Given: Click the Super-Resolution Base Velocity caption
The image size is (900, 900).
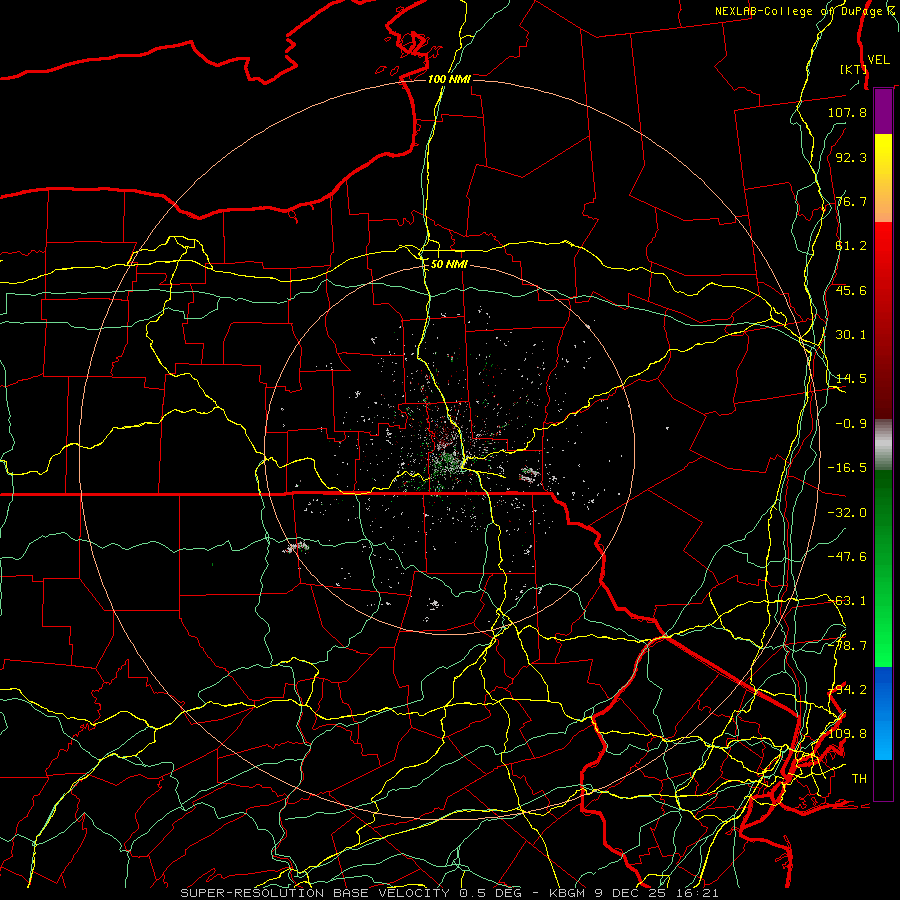Looking at the screenshot, I should [449, 893].
